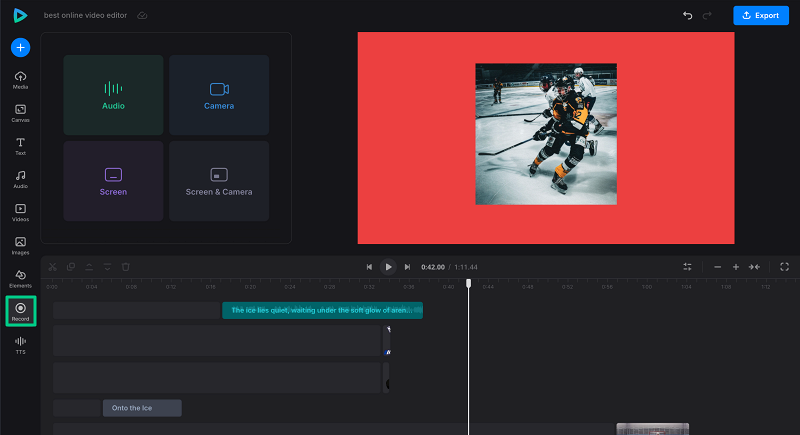Choose the Camera recording option

point(219,95)
